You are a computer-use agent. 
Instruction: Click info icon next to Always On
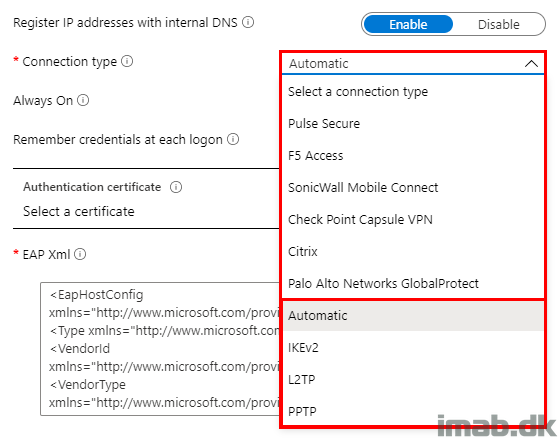83,100
